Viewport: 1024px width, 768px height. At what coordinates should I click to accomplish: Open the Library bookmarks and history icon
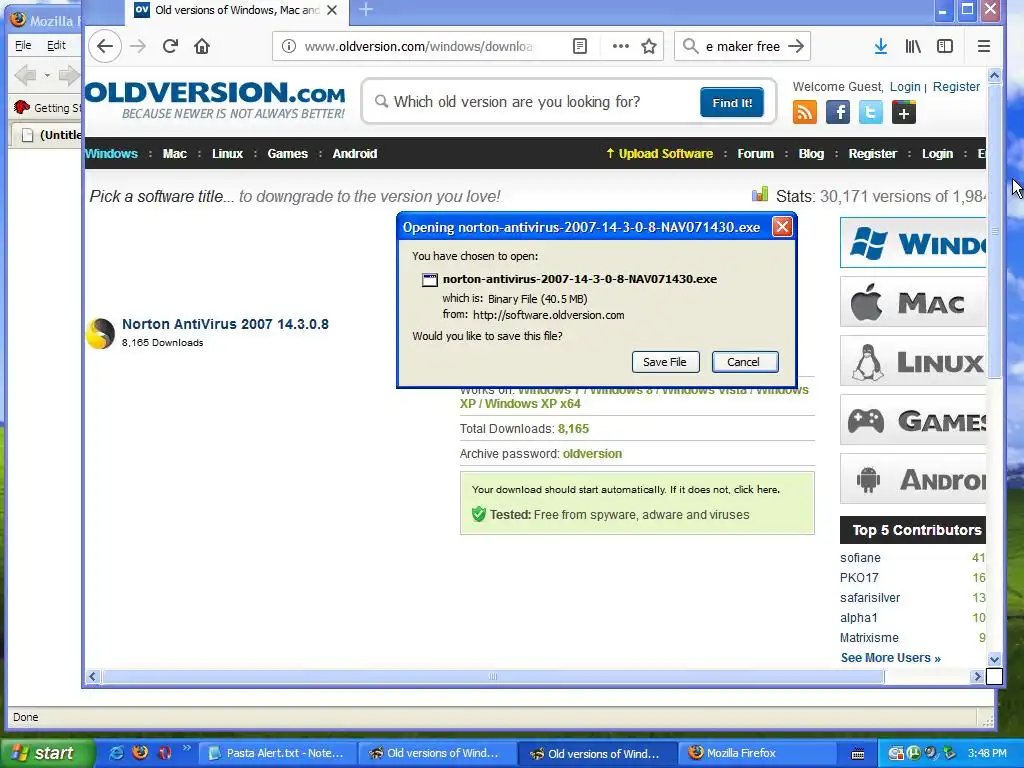pos(913,46)
